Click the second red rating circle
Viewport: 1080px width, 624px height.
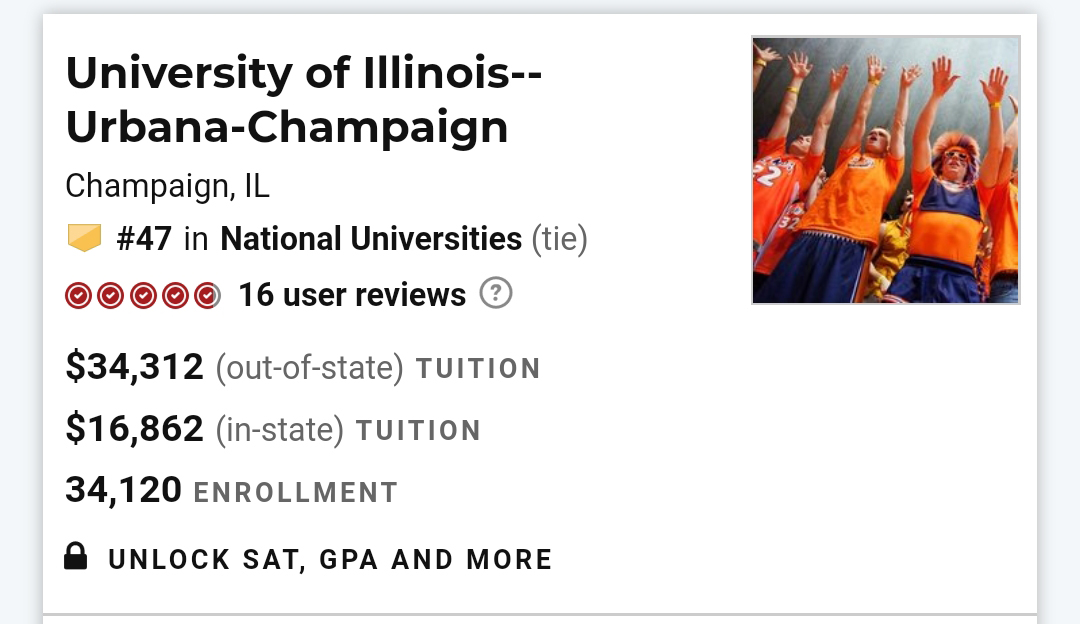tap(111, 296)
